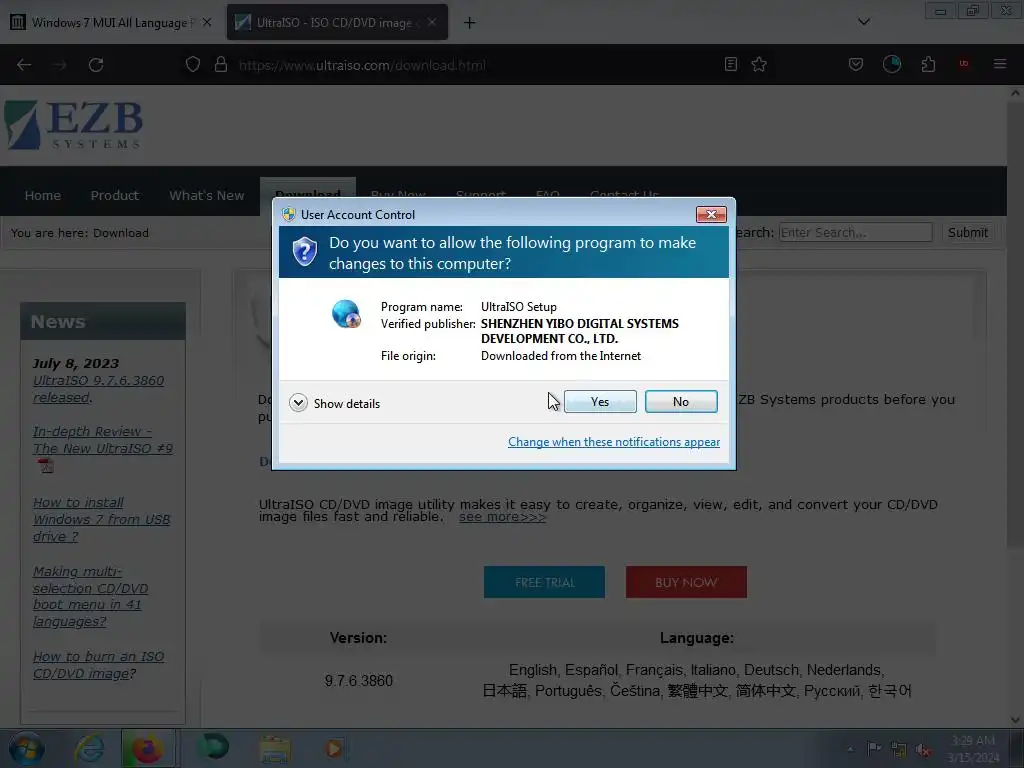Screen dimensions: 1024x768
Task: Click the BUY NOW button
Action: pyautogui.click(x=686, y=582)
